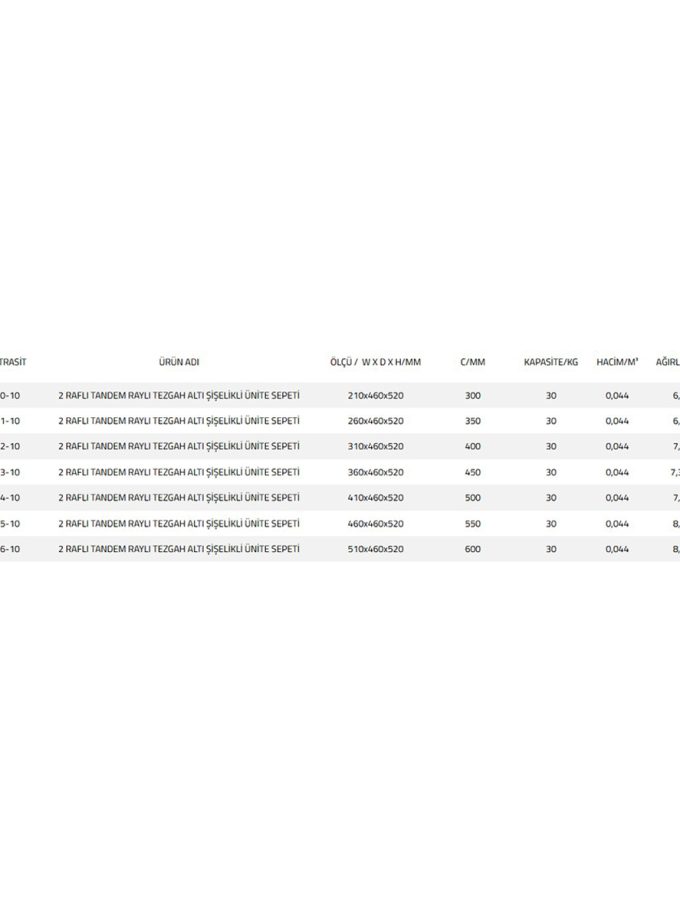Click the HACİM/M³ column header
Image resolution: width=680 pixels, height=920 pixels.
[617, 361]
